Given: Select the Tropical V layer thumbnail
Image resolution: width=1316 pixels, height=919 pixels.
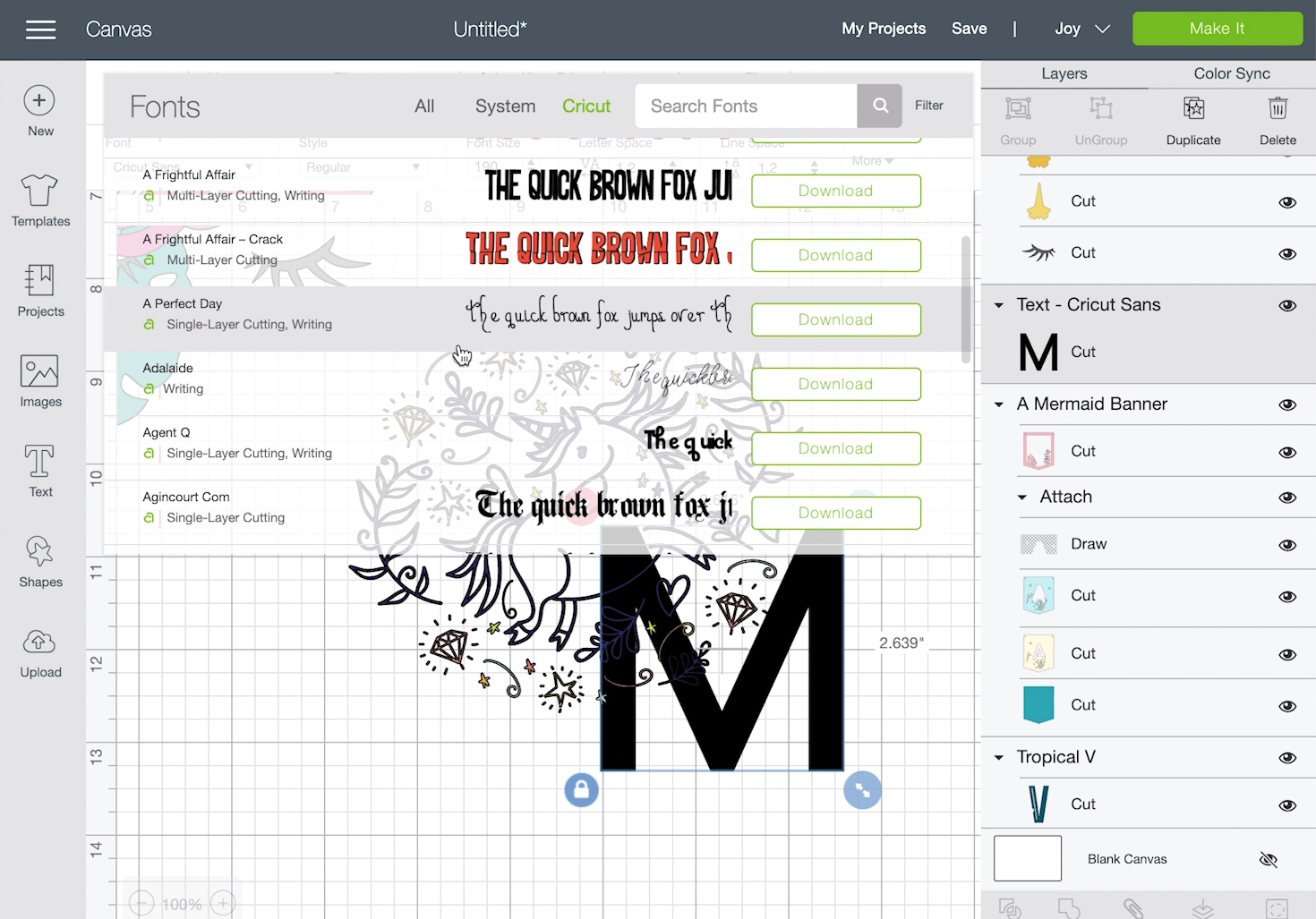Looking at the screenshot, I should (x=1038, y=804).
